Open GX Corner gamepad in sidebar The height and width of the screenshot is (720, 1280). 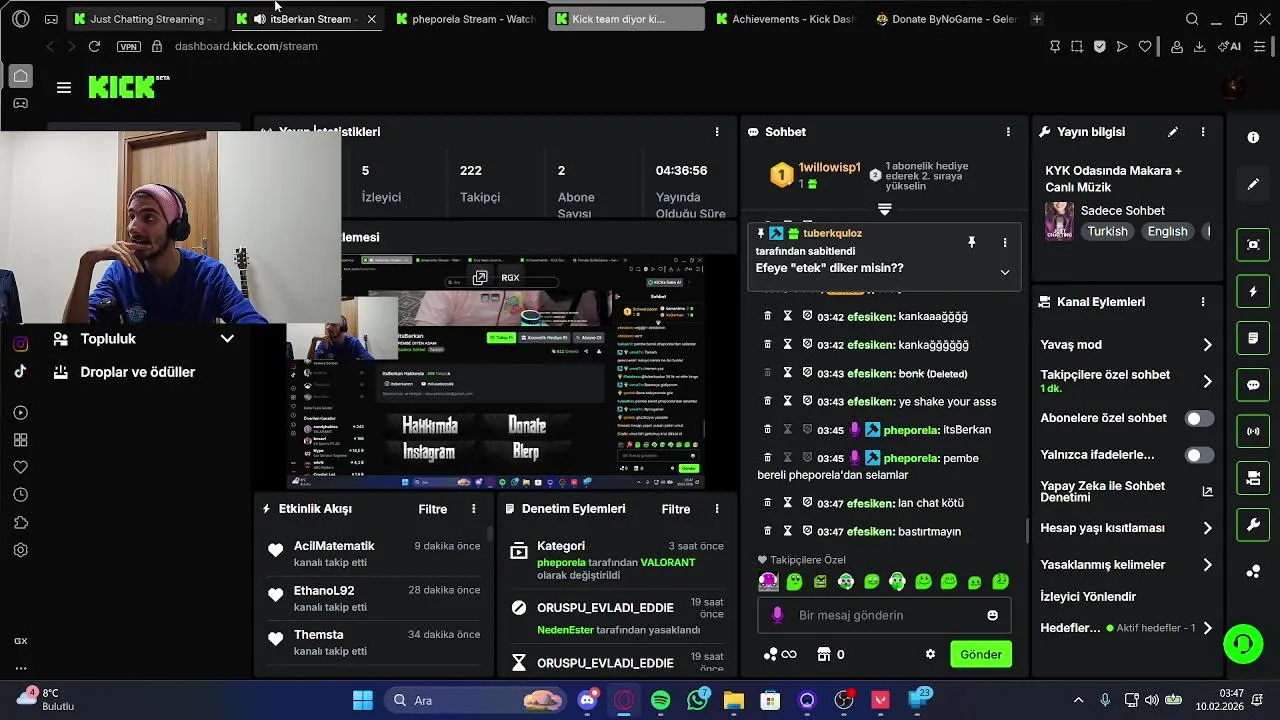[20, 103]
